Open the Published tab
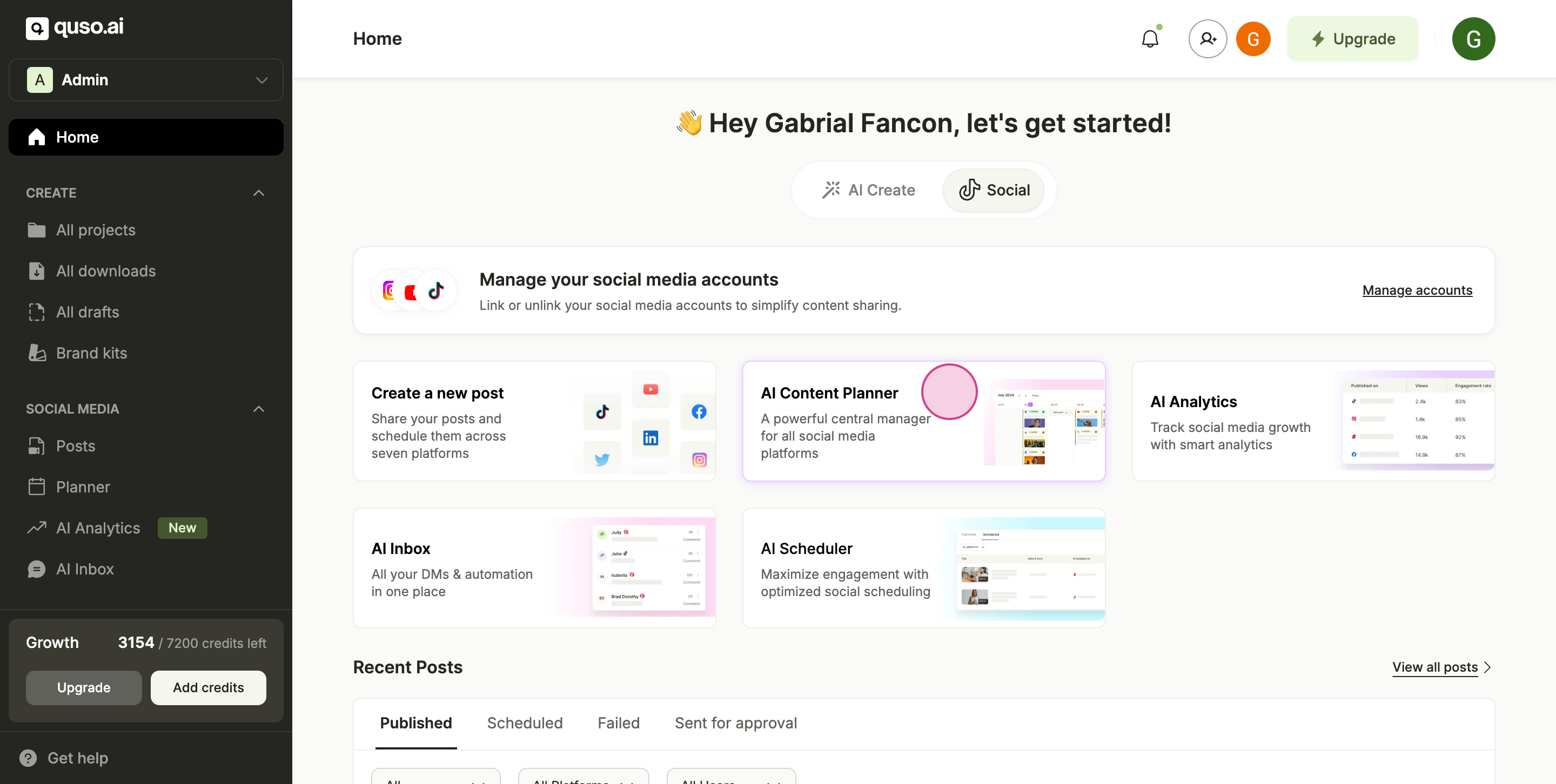The image size is (1556, 784). point(415,723)
